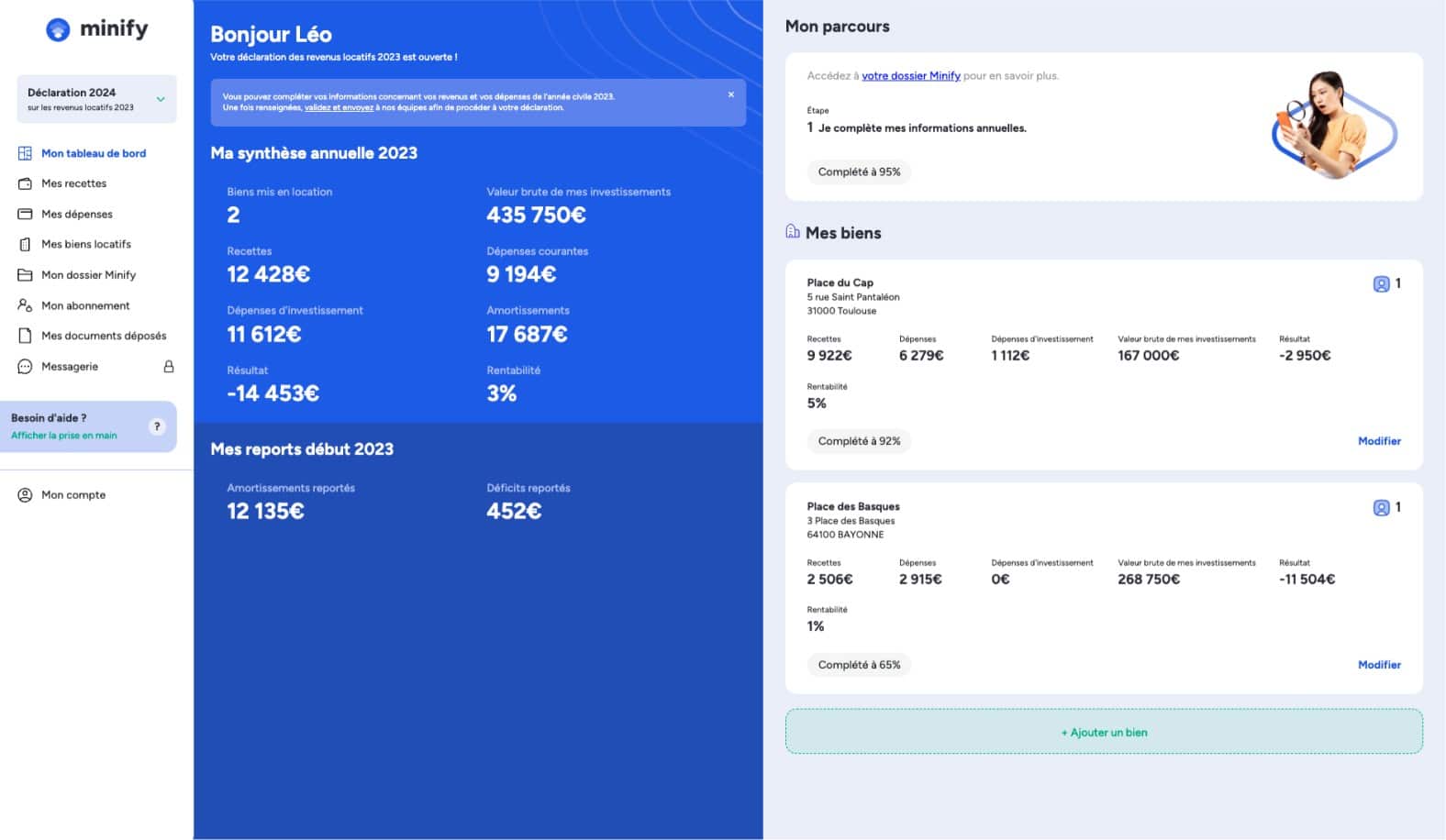This screenshot has height=840, width=1446.
Task: Click the question mark help icon
Action: 157,426
